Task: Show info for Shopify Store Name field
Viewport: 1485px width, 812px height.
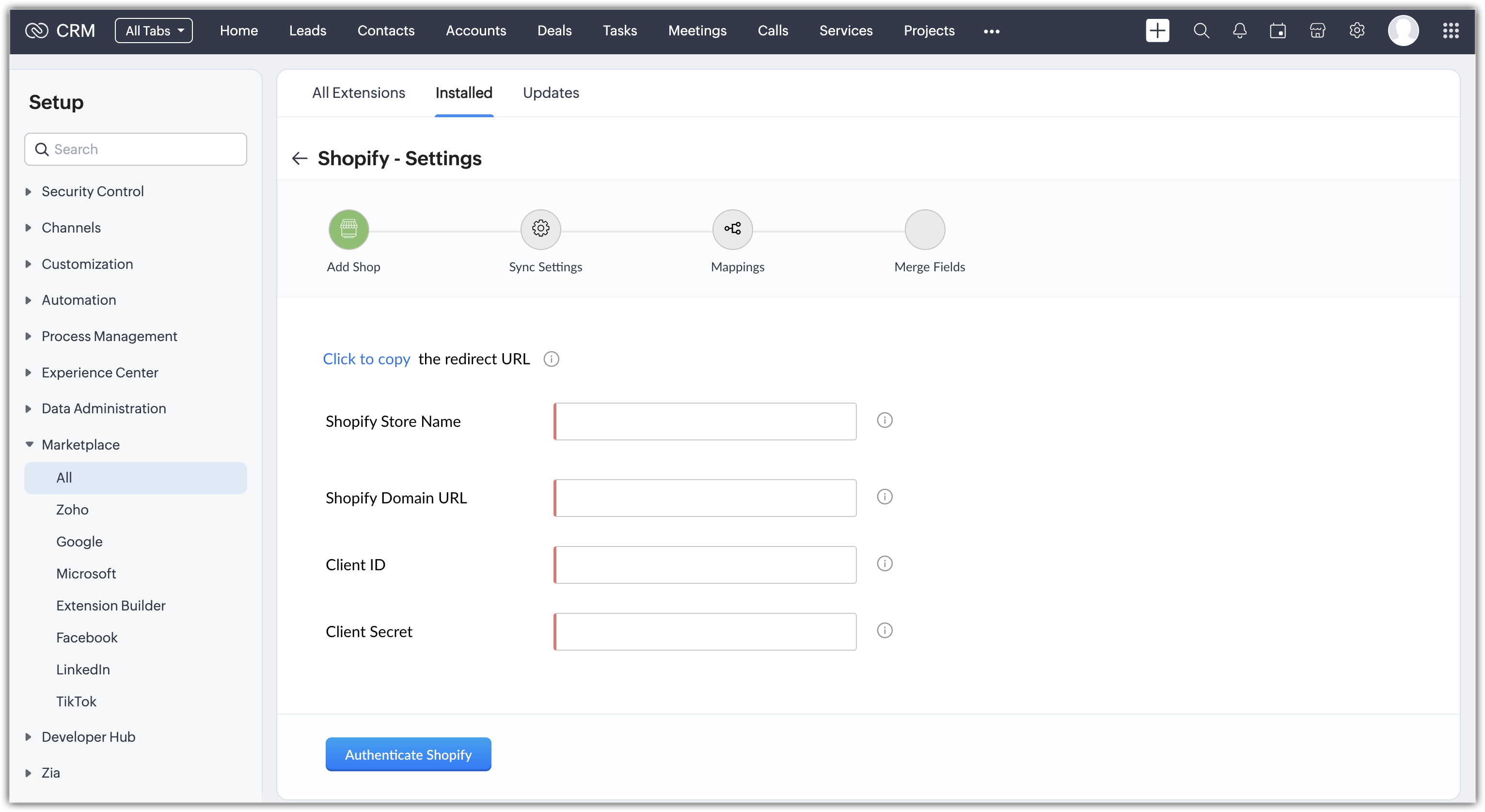Action: point(885,420)
